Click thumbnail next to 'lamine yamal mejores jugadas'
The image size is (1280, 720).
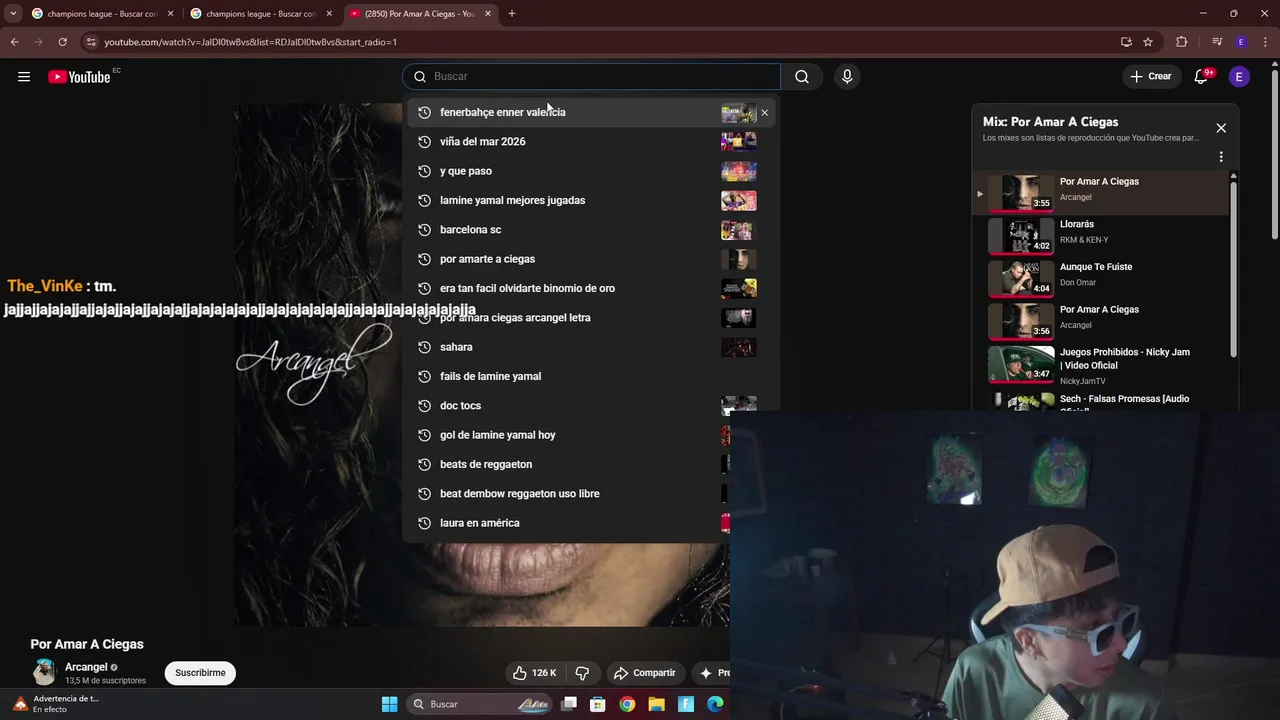point(739,200)
